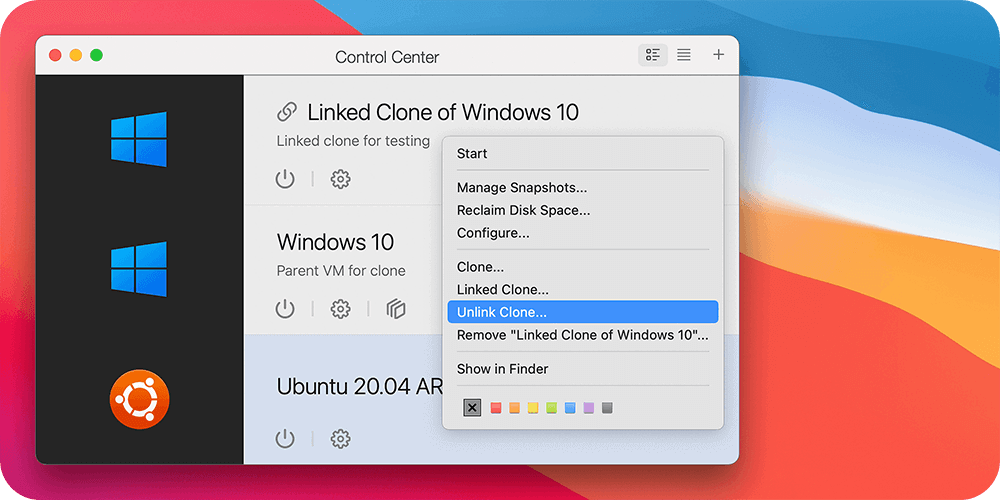This screenshot has width=1000, height=500.
Task: Switch to the compact list view mode
Action: (684, 55)
